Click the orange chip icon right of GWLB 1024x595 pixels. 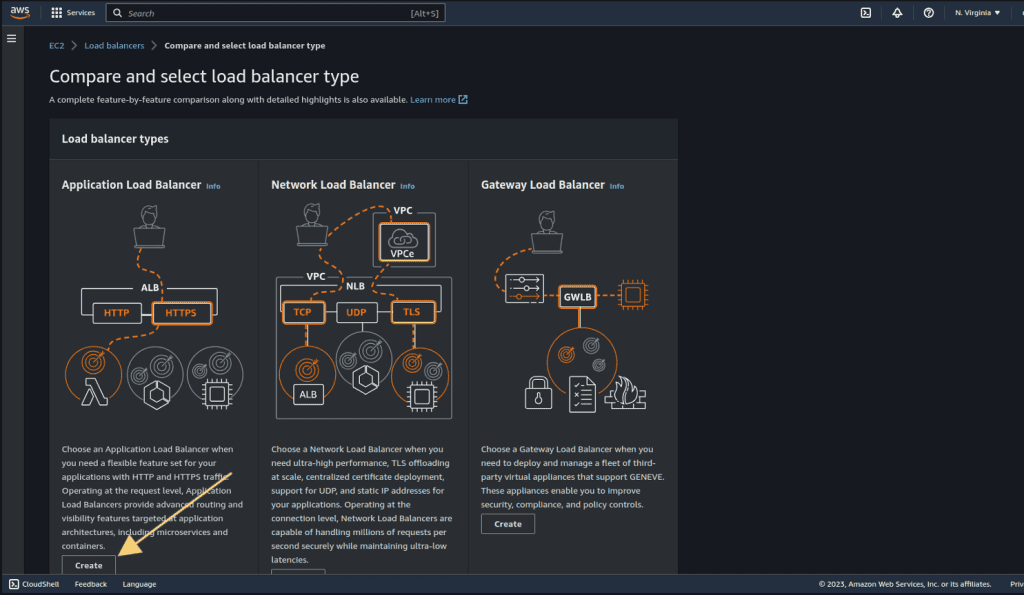point(632,295)
